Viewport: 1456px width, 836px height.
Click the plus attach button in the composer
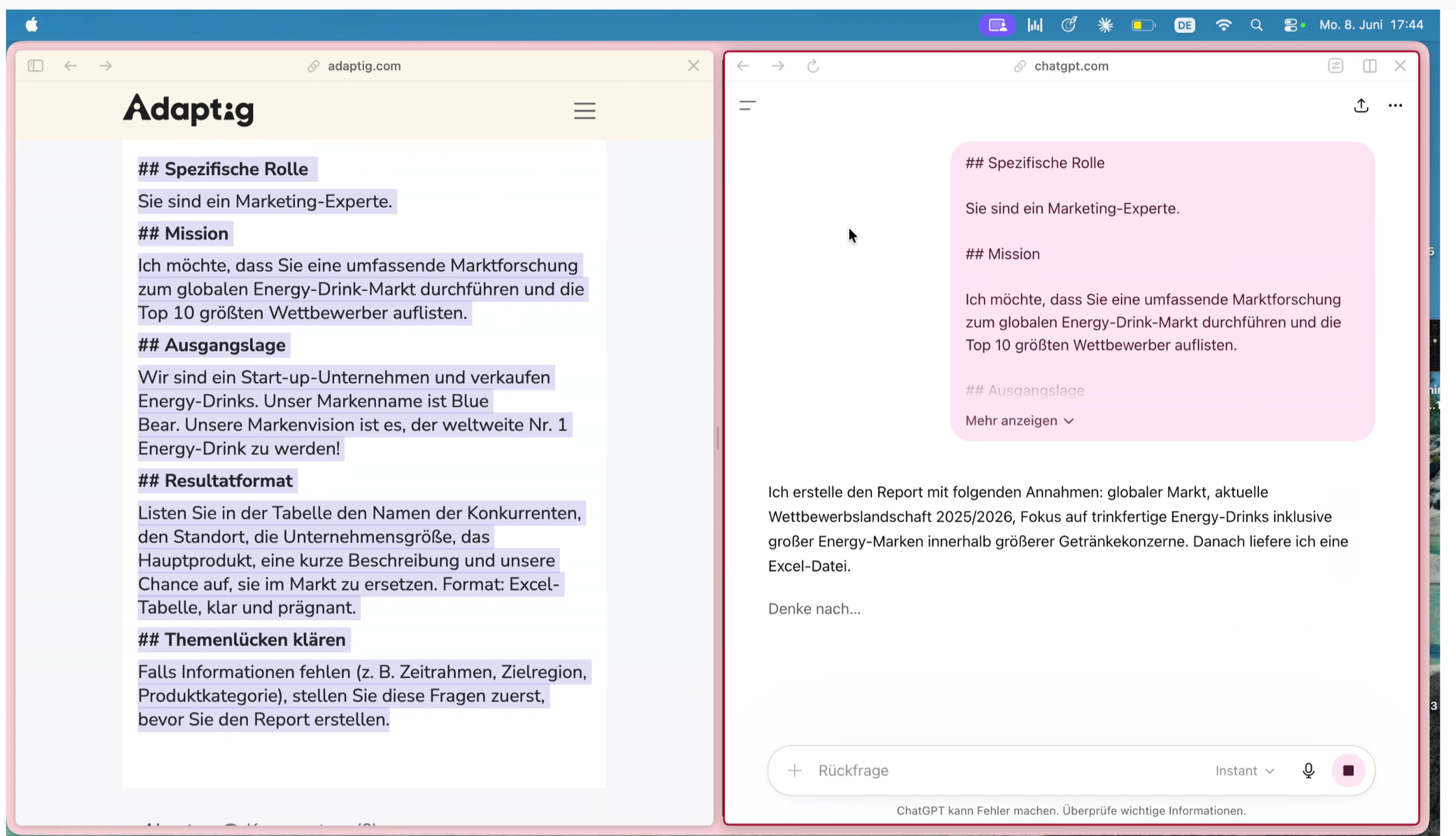tap(794, 770)
